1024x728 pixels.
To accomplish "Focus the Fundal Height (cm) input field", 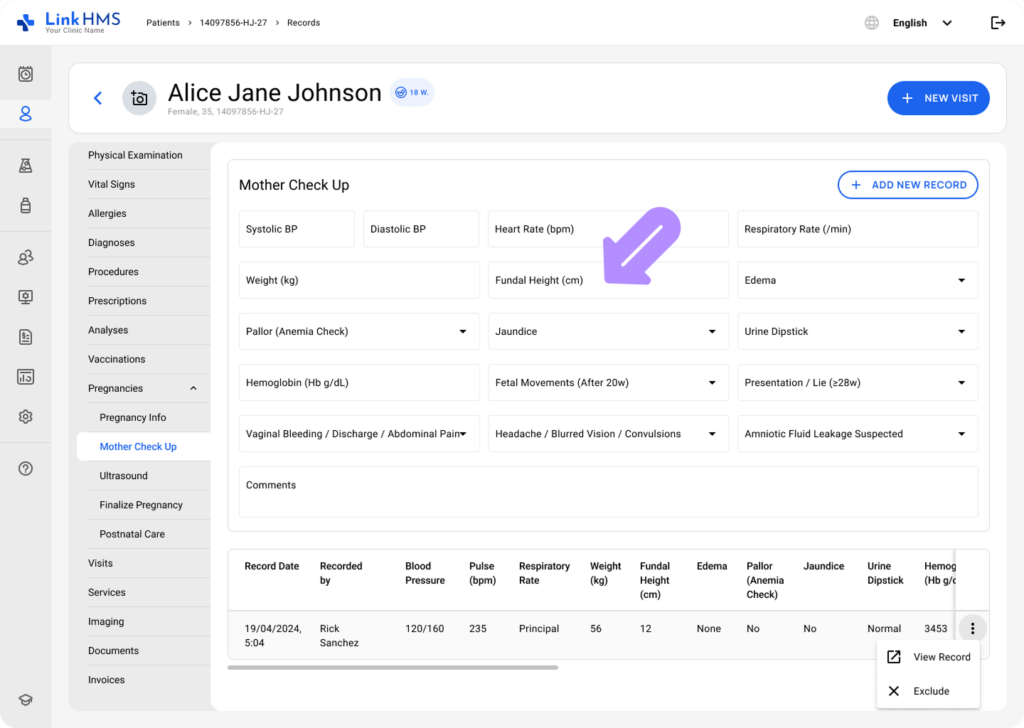I will (x=608, y=280).
